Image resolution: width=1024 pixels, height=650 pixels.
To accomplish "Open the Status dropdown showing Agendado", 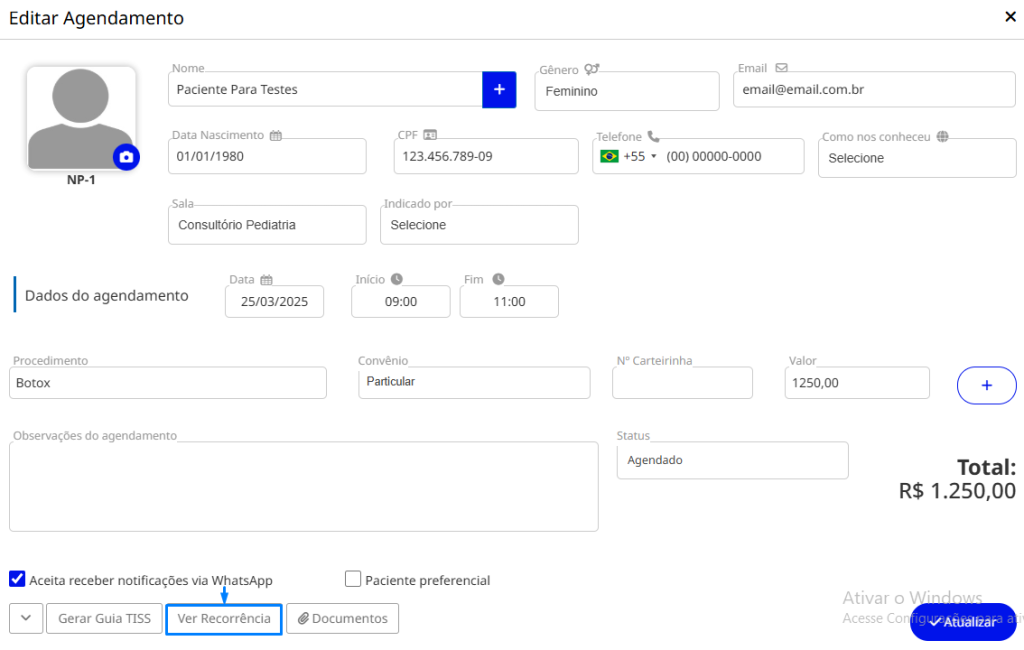I will 733,461.
